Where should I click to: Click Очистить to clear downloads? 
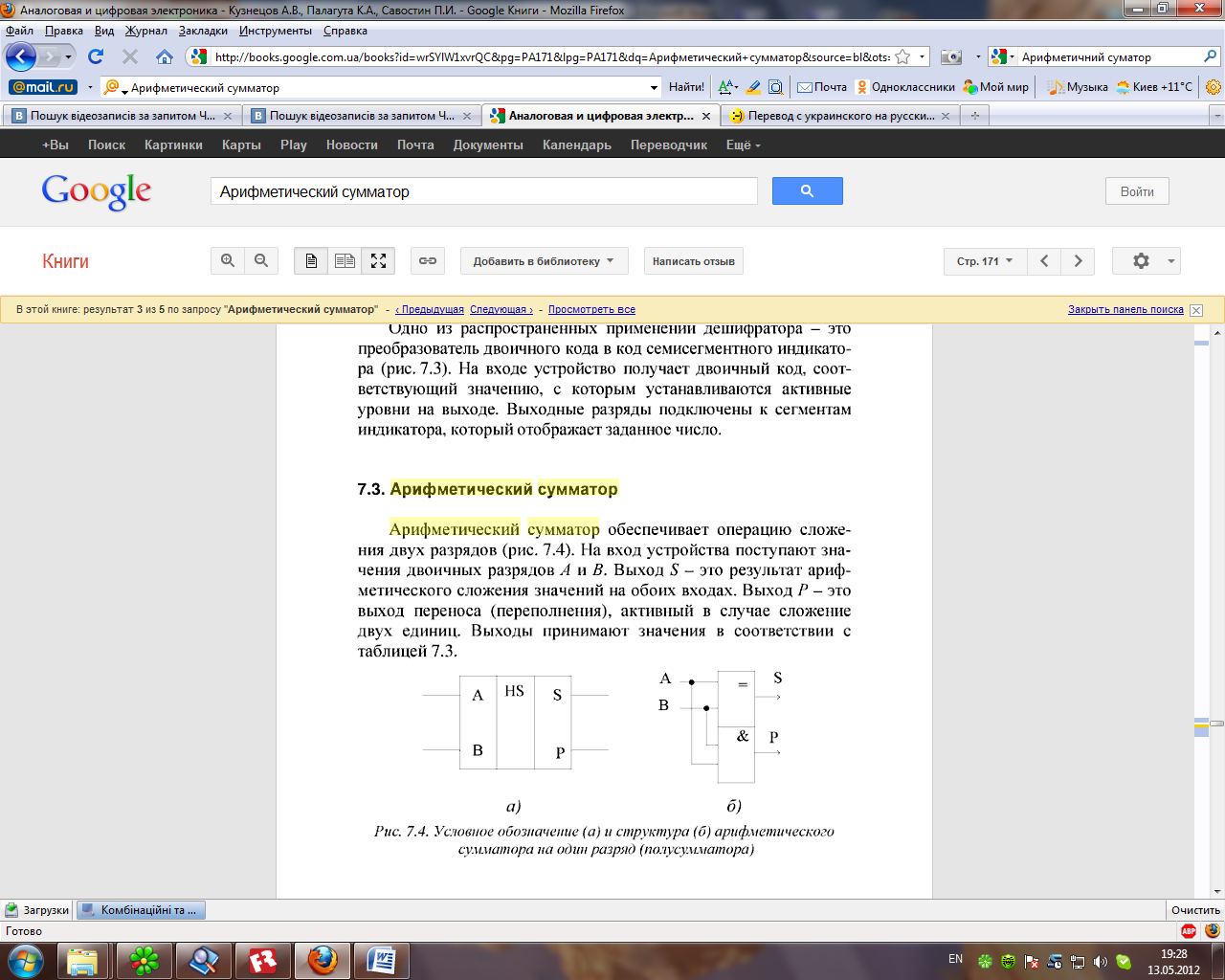click(1195, 910)
